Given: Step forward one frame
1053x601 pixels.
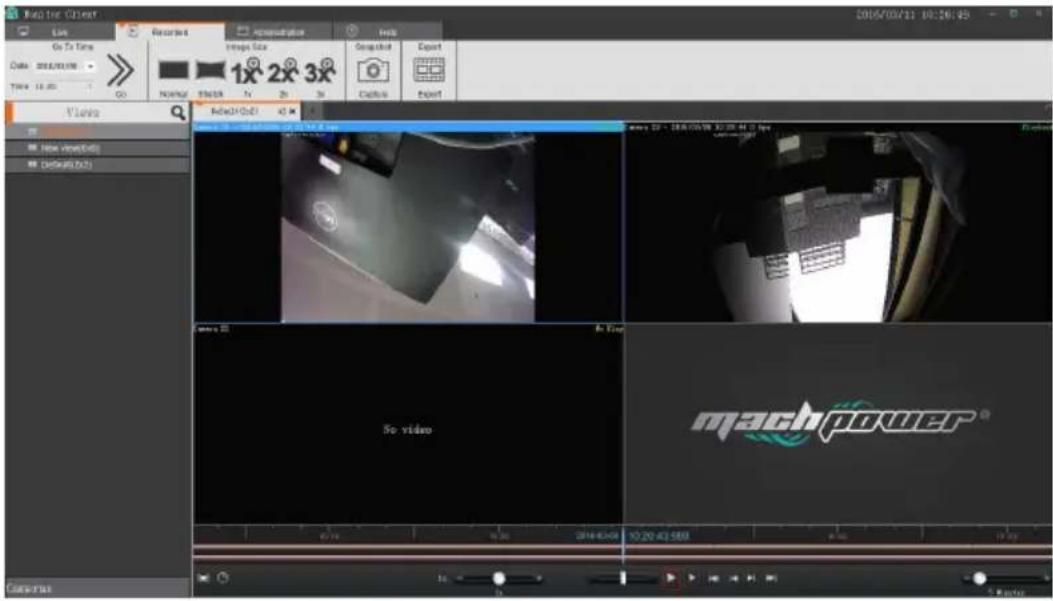Looking at the screenshot, I should point(751,578).
